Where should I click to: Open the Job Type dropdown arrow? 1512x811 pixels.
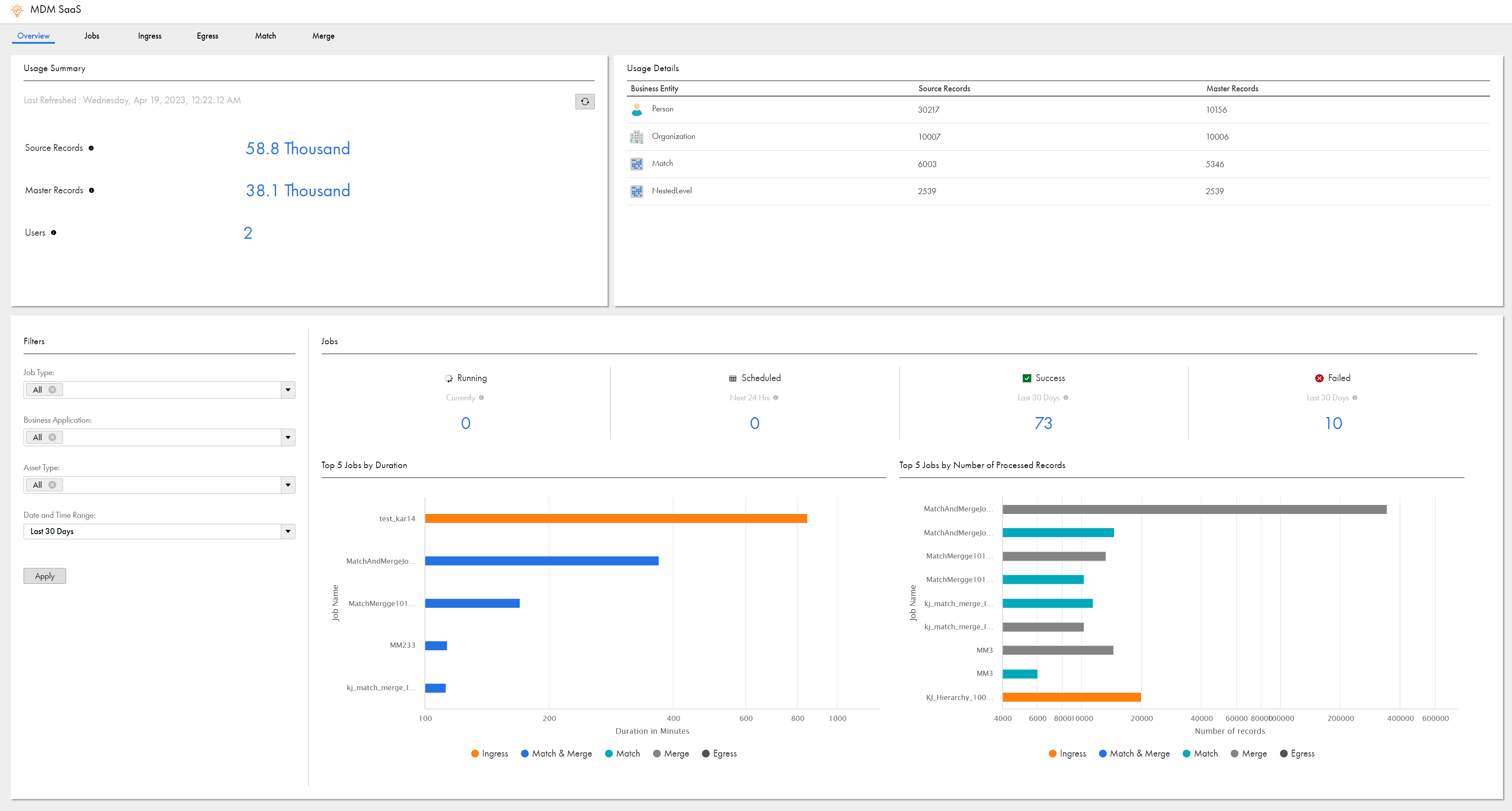pos(288,390)
